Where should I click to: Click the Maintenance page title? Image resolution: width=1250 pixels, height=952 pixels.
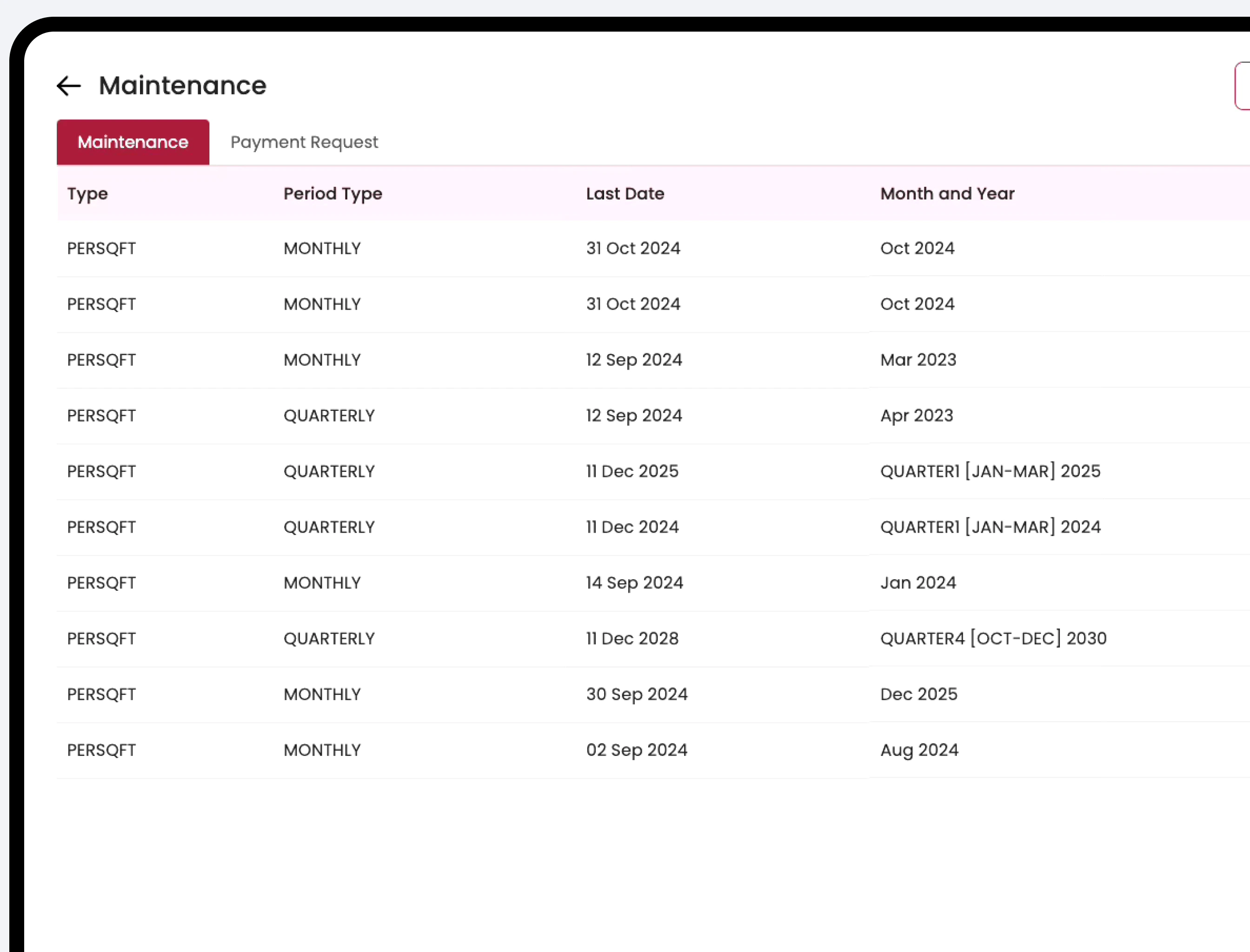[183, 86]
